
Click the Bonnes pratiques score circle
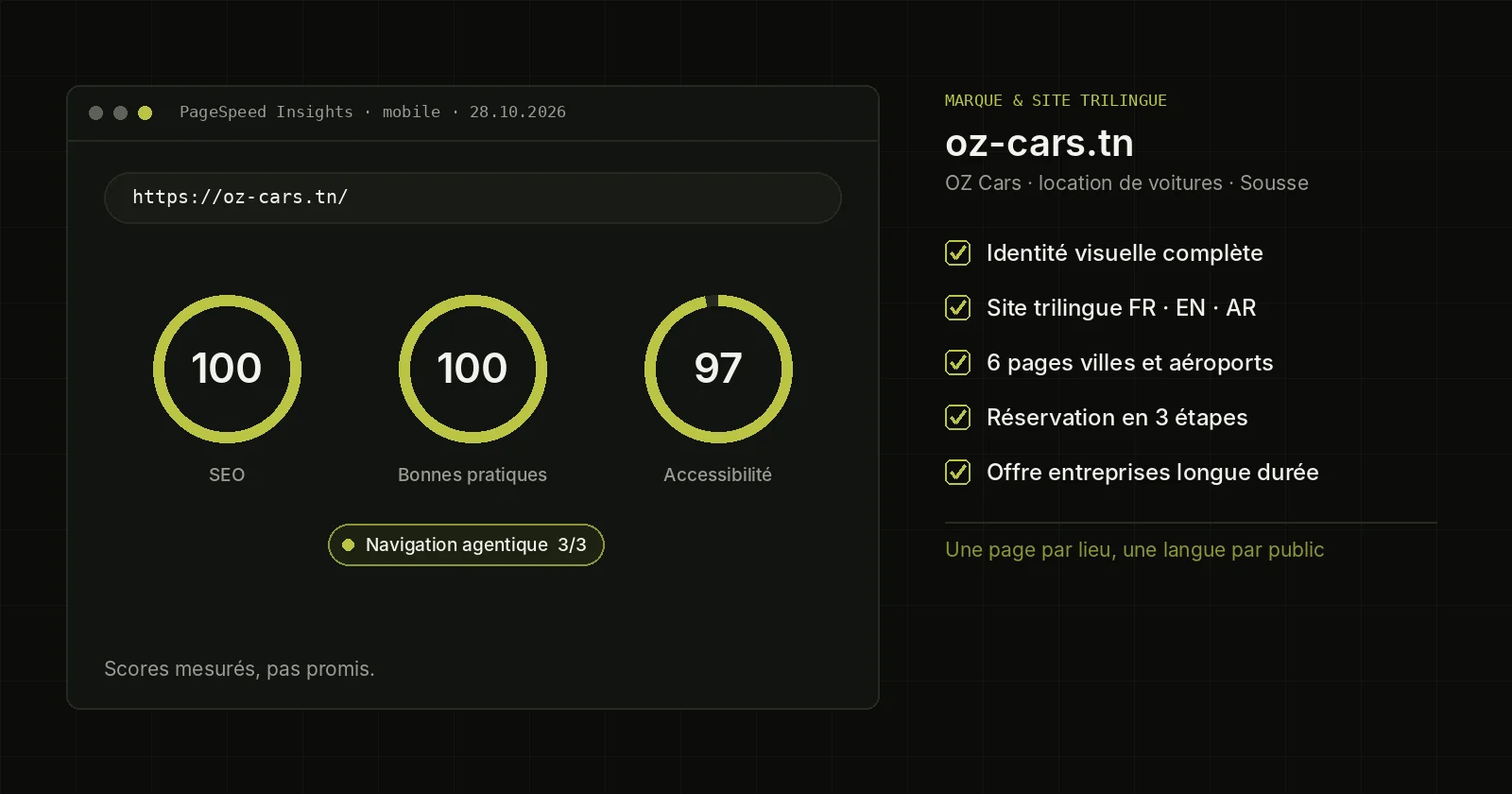[x=472, y=369]
